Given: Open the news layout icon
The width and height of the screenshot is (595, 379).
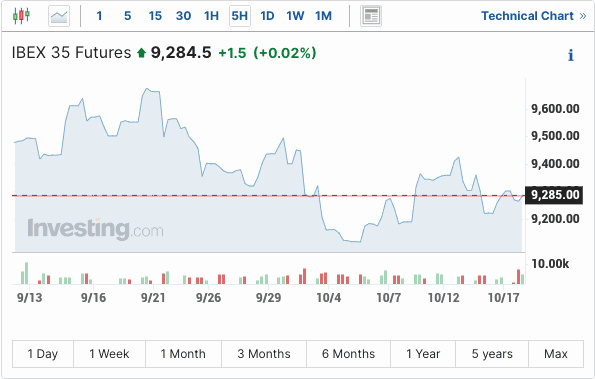Looking at the screenshot, I should click(x=371, y=16).
